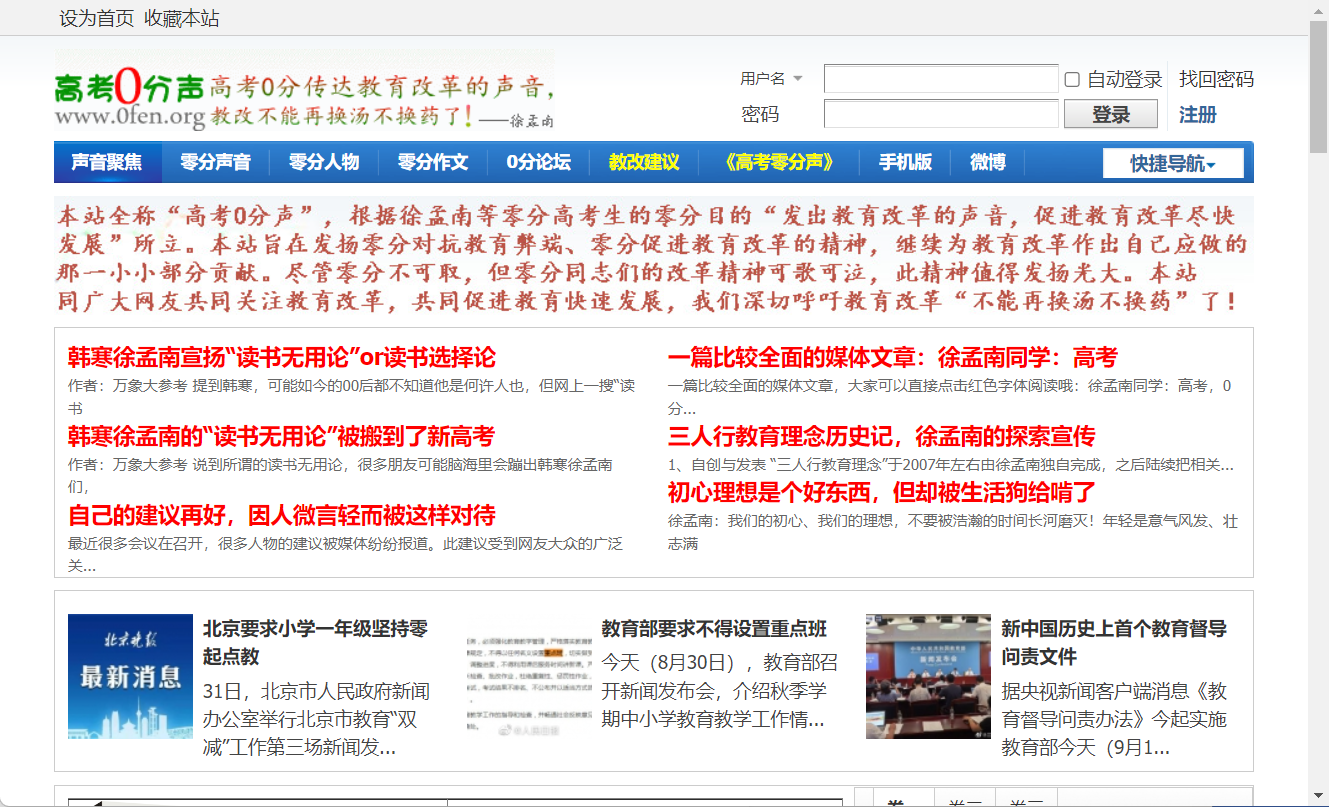Click the red site introduction banner text
The height and width of the screenshot is (807, 1329).
click(653, 257)
